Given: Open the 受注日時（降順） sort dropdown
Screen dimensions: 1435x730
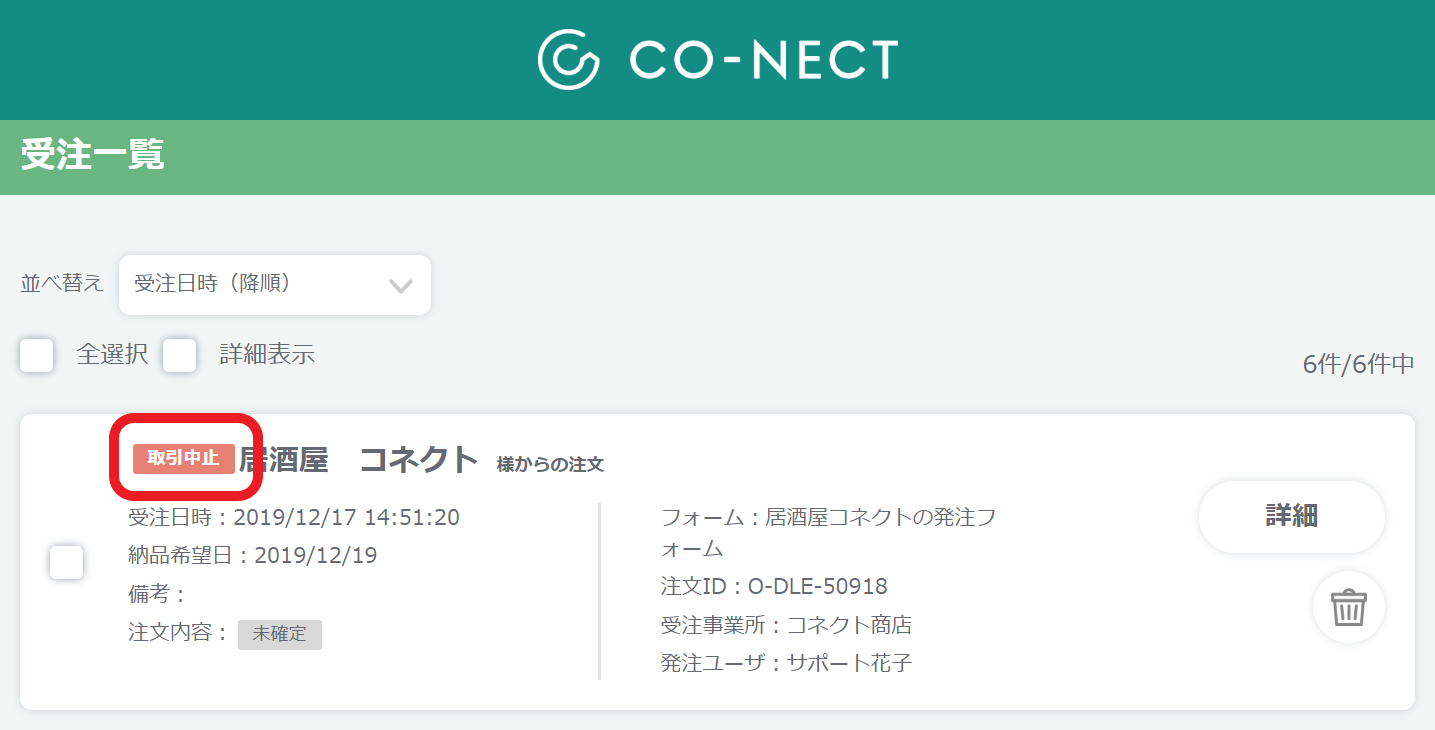Looking at the screenshot, I should coord(275,285).
